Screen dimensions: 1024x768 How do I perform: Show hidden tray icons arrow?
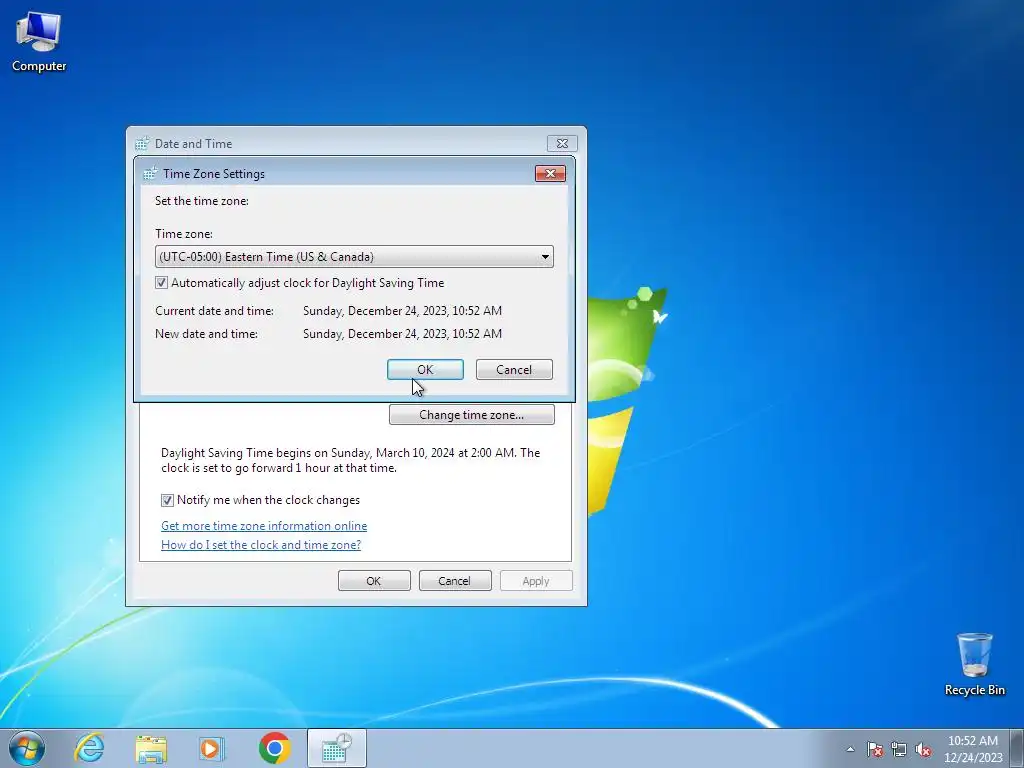pyautogui.click(x=850, y=749)
